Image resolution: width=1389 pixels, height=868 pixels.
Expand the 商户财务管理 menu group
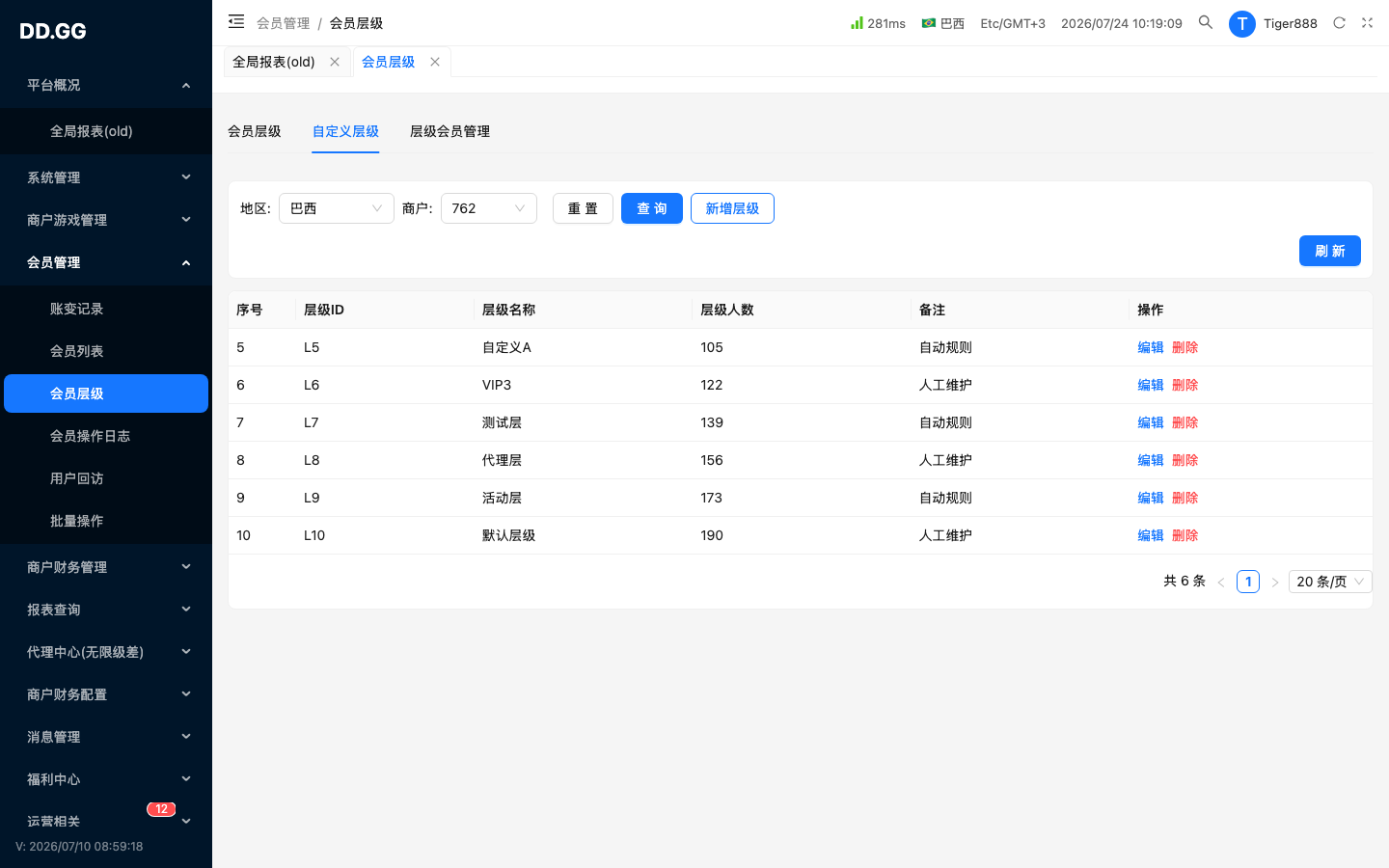(106, 567)
